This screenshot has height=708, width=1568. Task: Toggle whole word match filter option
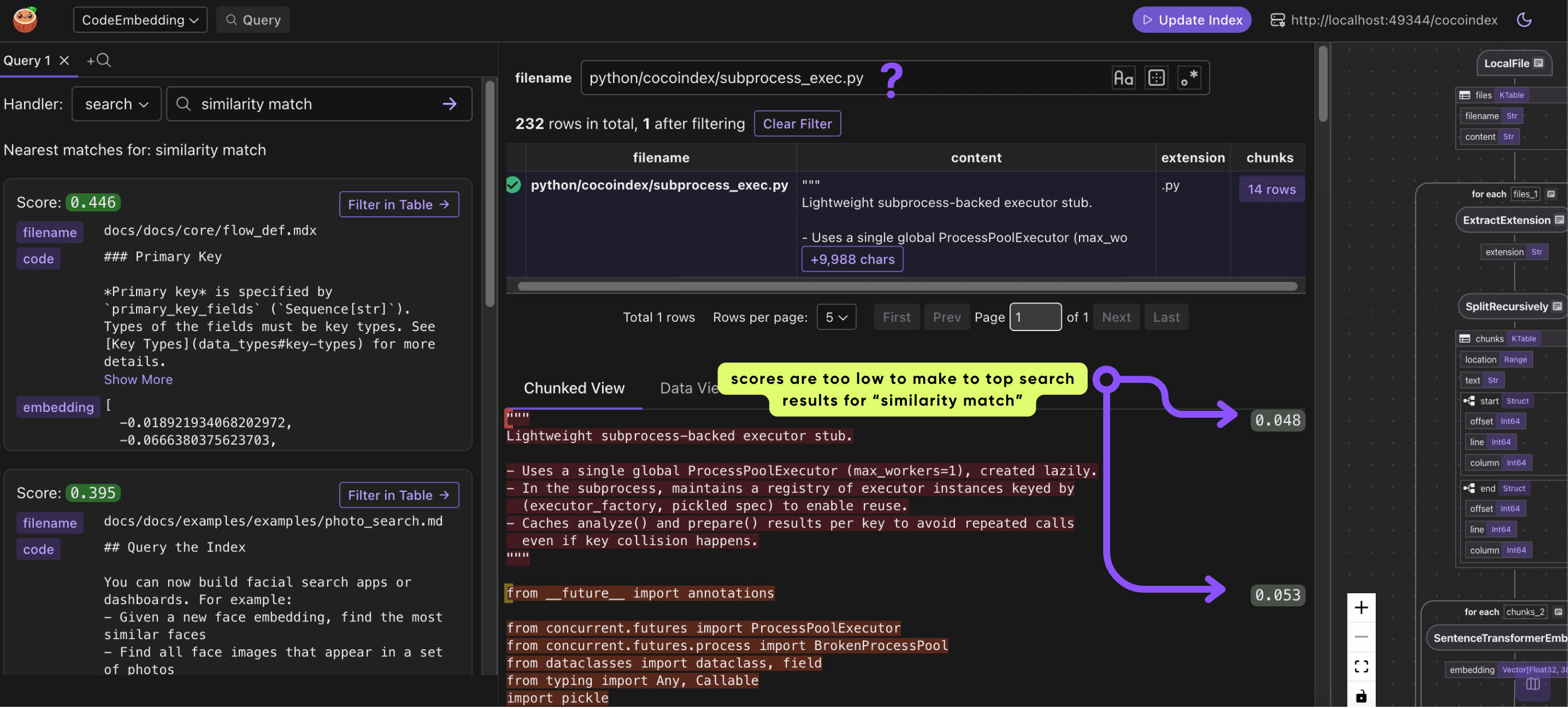click(x=1156, y=78)
